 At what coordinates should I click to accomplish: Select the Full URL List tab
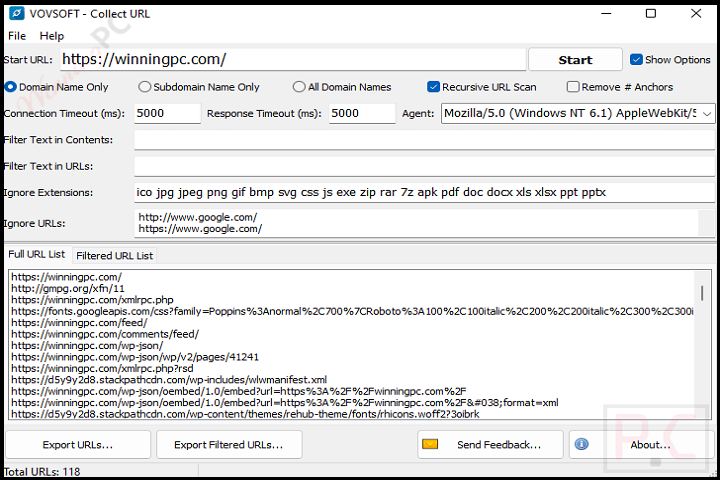[36, 255]
